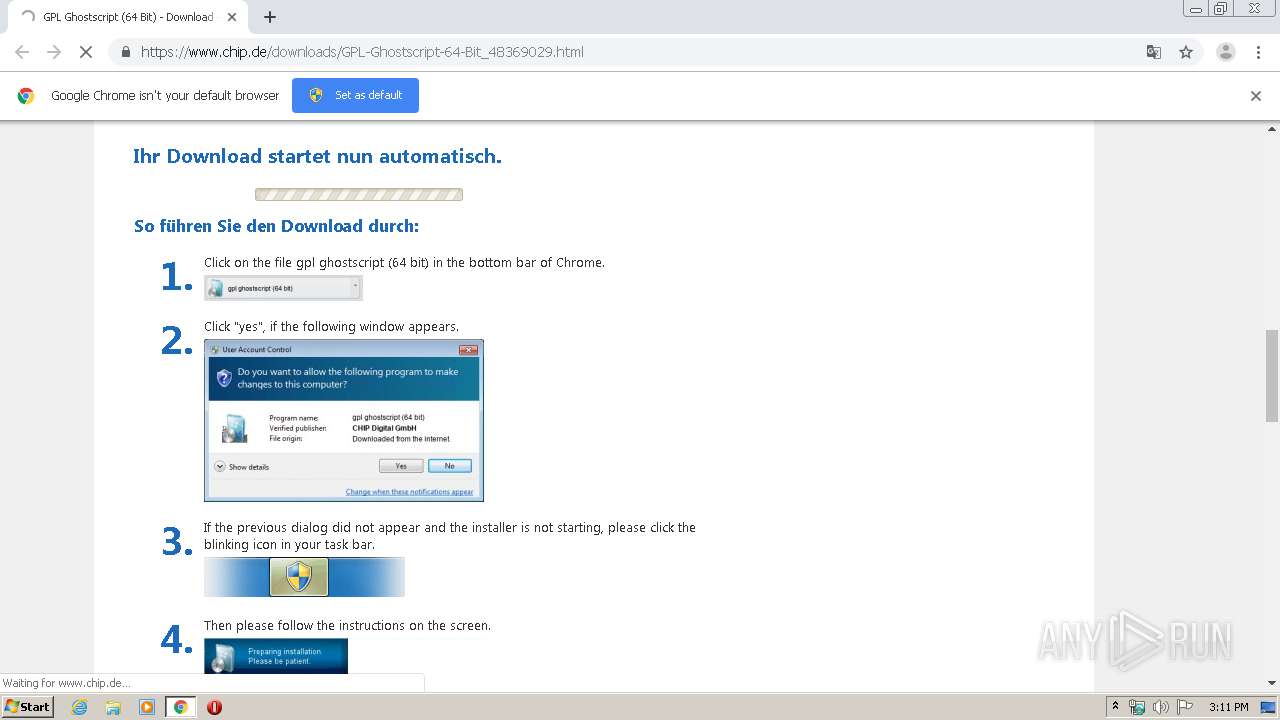1280x720 pixels.
Task: Click Preparing installation image
Action: pos(276,656)
